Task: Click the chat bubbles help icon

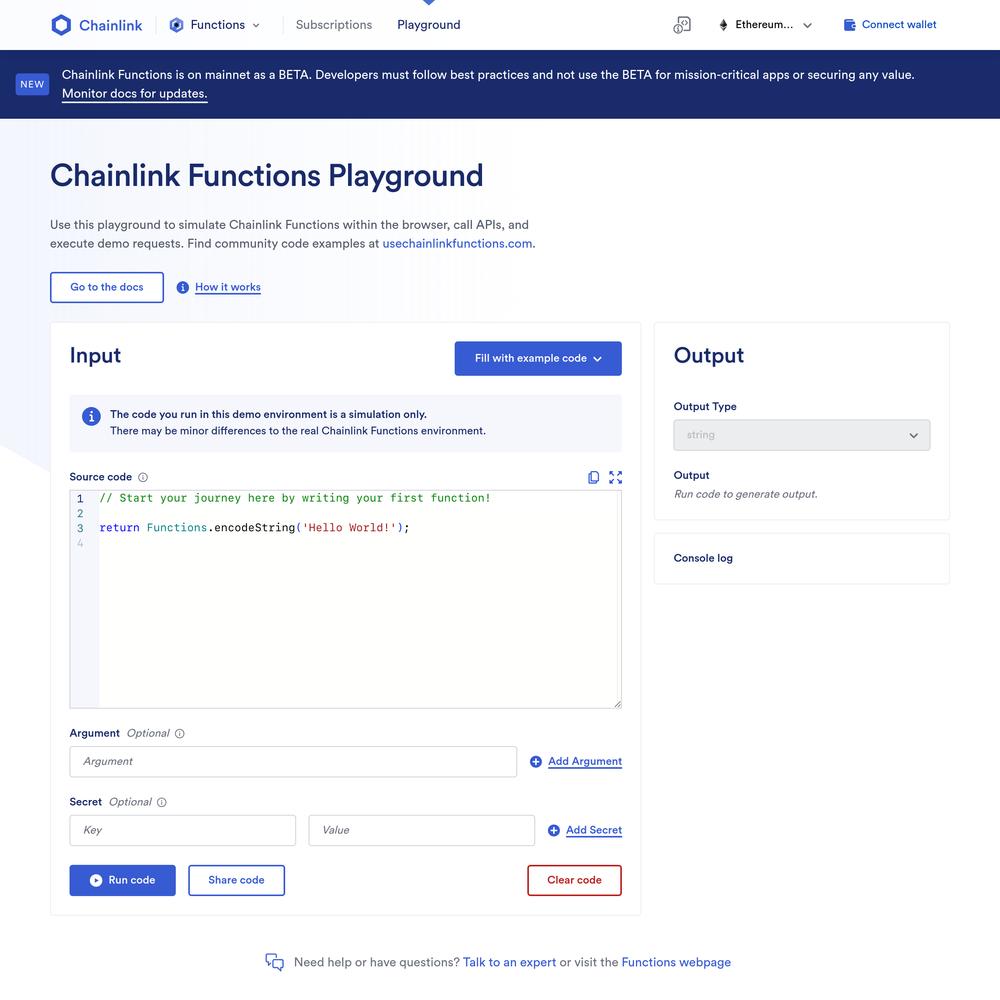Action: [275, 962]
